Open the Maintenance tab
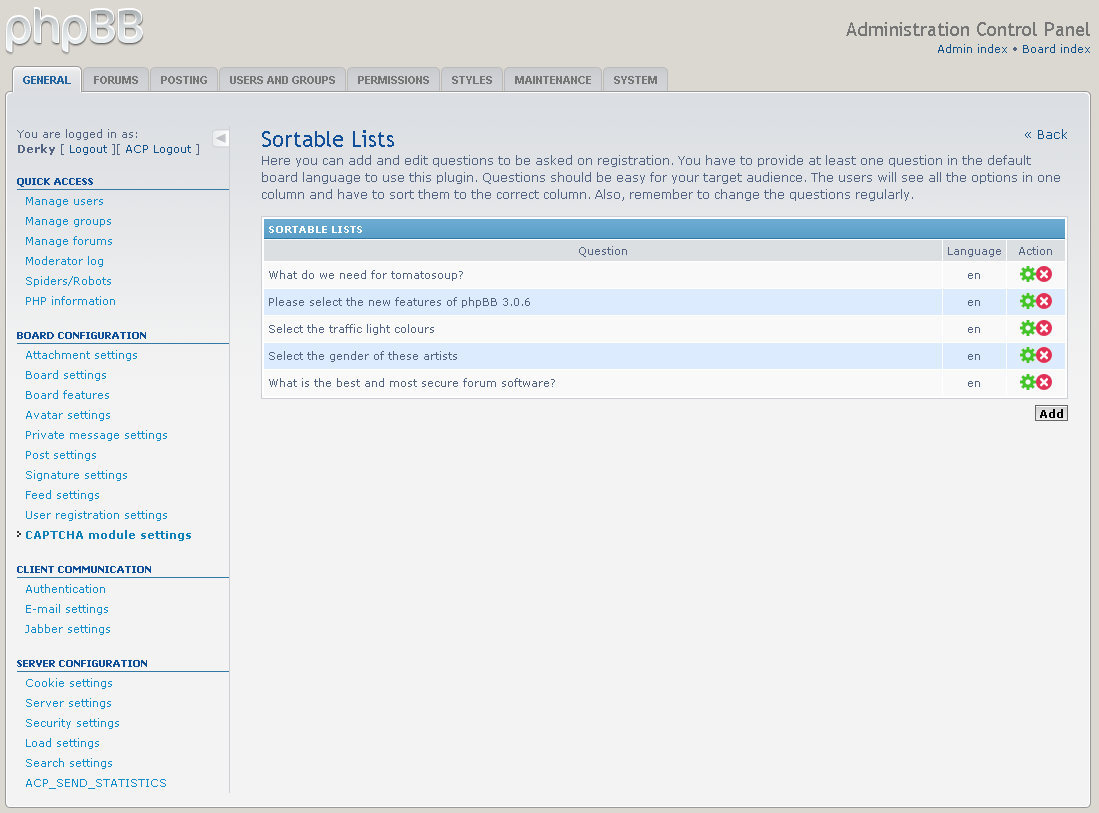The image size is (1099, 813). (552, 80)
